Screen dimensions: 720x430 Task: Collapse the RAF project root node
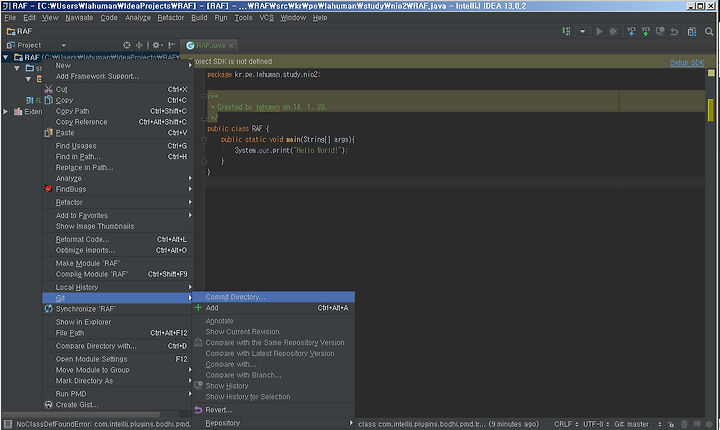[x=6, y=57]
